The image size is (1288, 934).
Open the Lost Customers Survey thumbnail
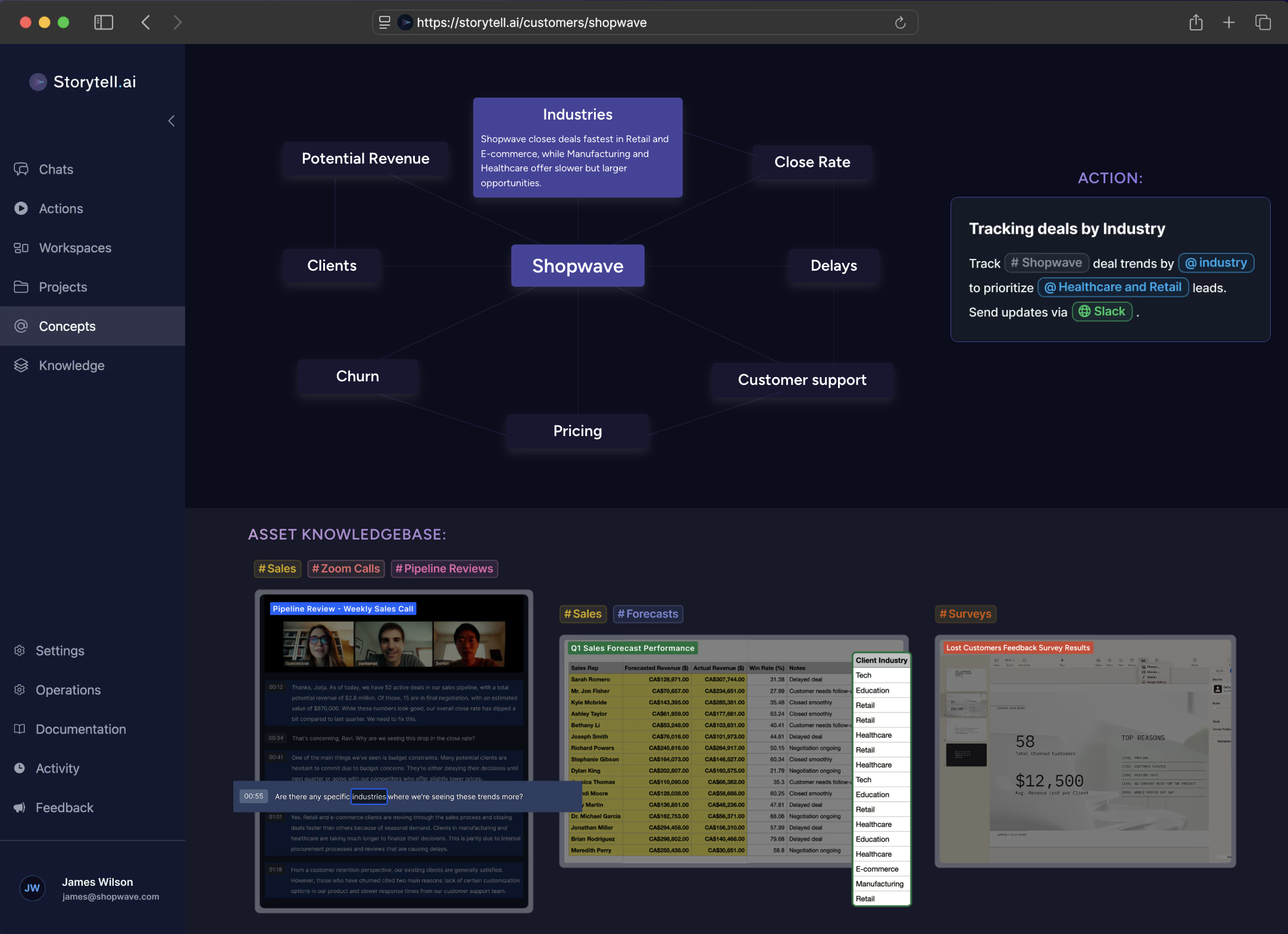[x=1084, y=751]
